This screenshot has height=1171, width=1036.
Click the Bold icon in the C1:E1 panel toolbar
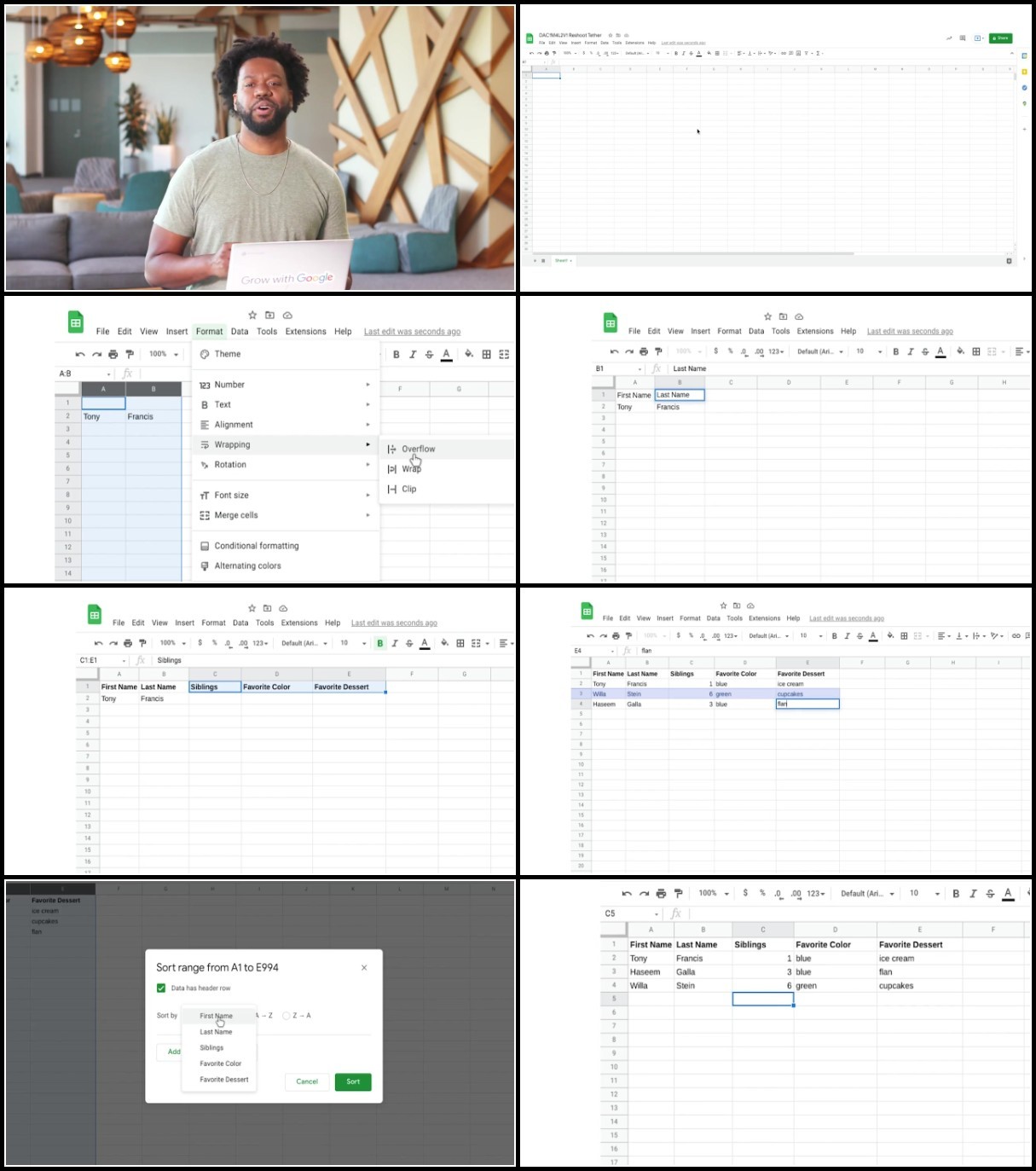[380, 643]
